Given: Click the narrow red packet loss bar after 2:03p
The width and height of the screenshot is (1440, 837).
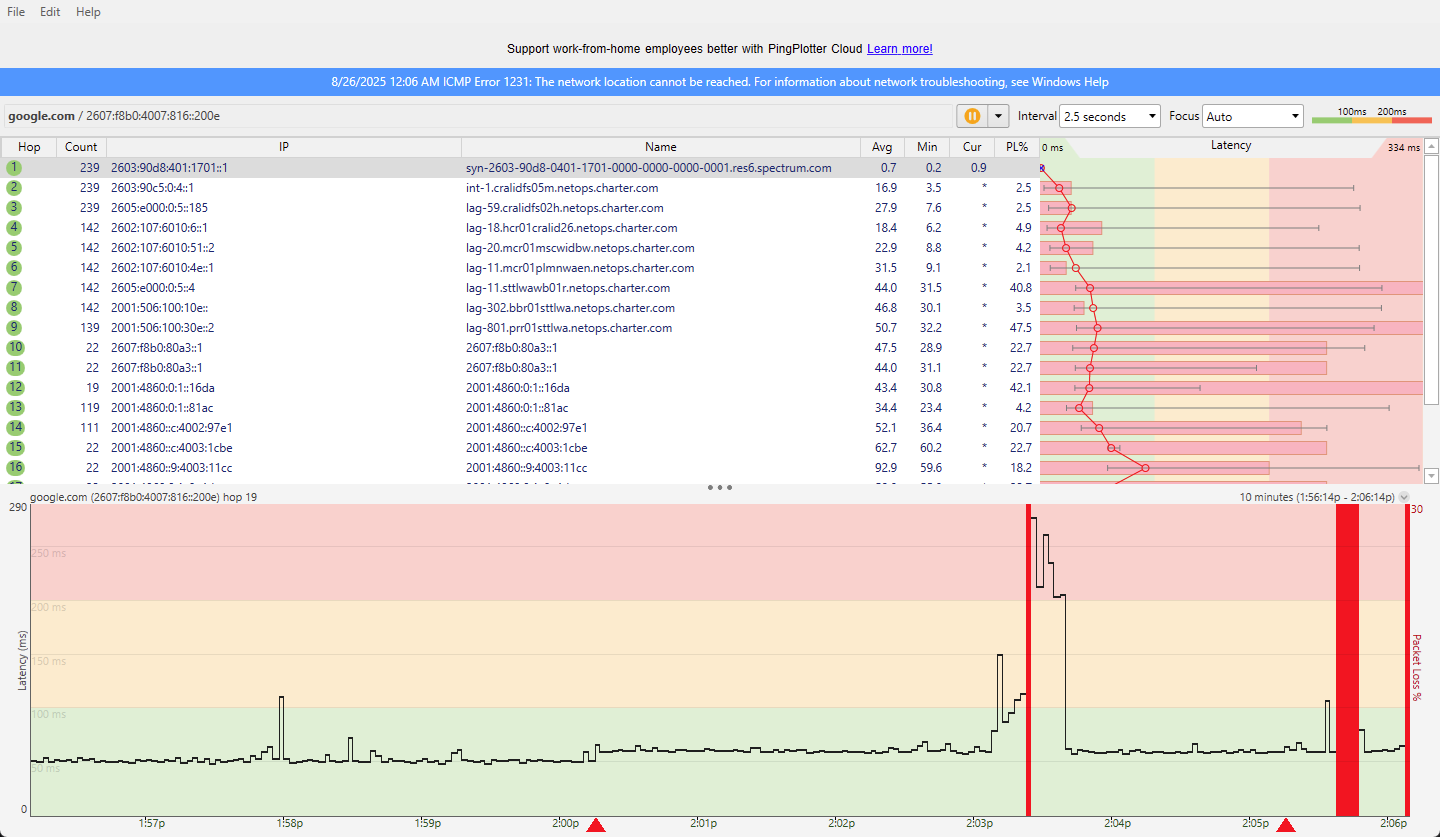Looking at the screenshot, I should coord(1028,660).
